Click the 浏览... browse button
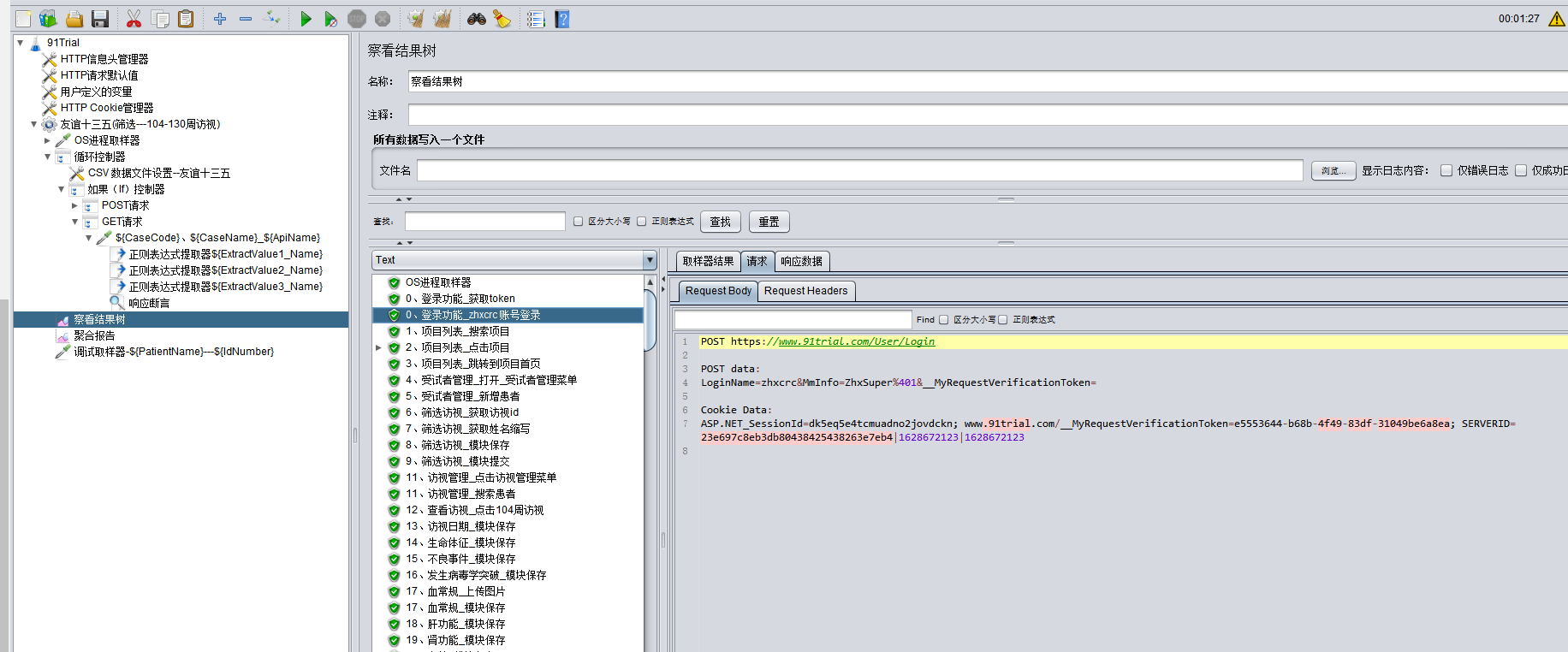 pyautogui.click(x=1333, y=171)
